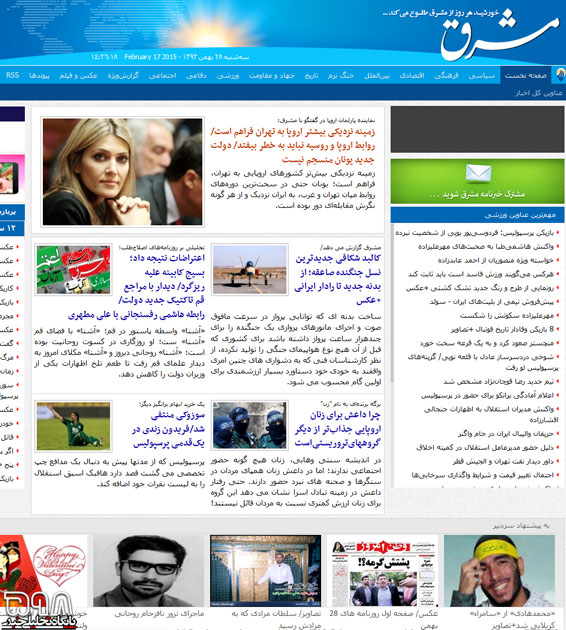
Task: Open headline کالبد شکافی جدیدترین نسل جنگنده صاعقه
Action: click(x=337, y=279)
